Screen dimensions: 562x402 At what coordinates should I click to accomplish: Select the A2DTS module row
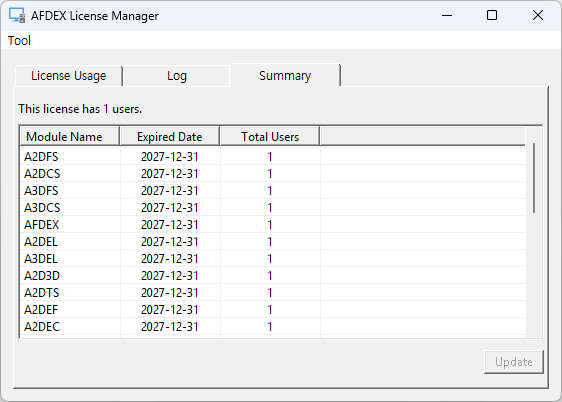272,293
